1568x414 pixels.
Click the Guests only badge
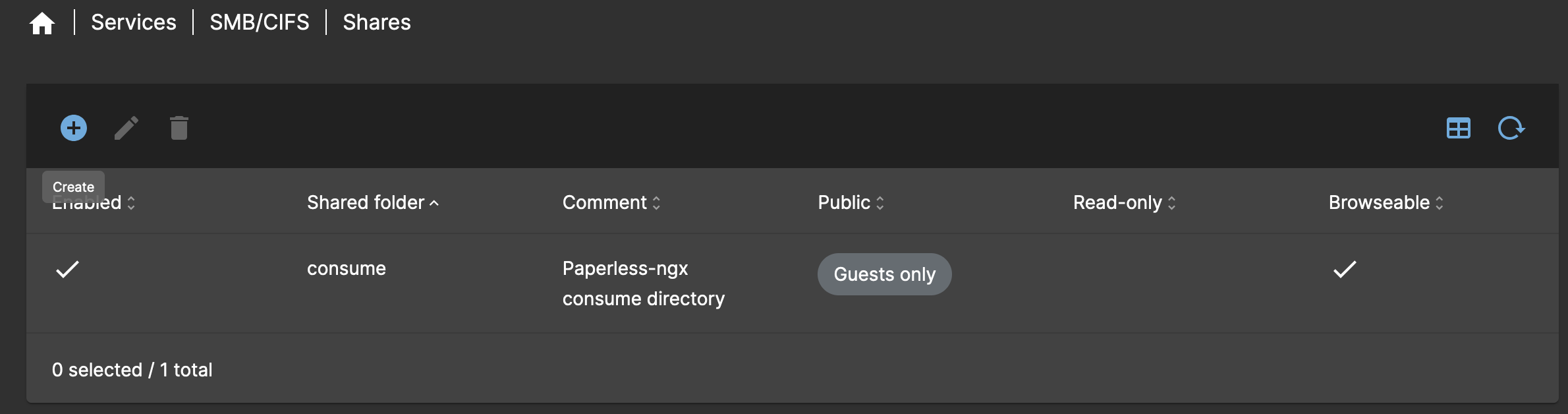(884, 274)
